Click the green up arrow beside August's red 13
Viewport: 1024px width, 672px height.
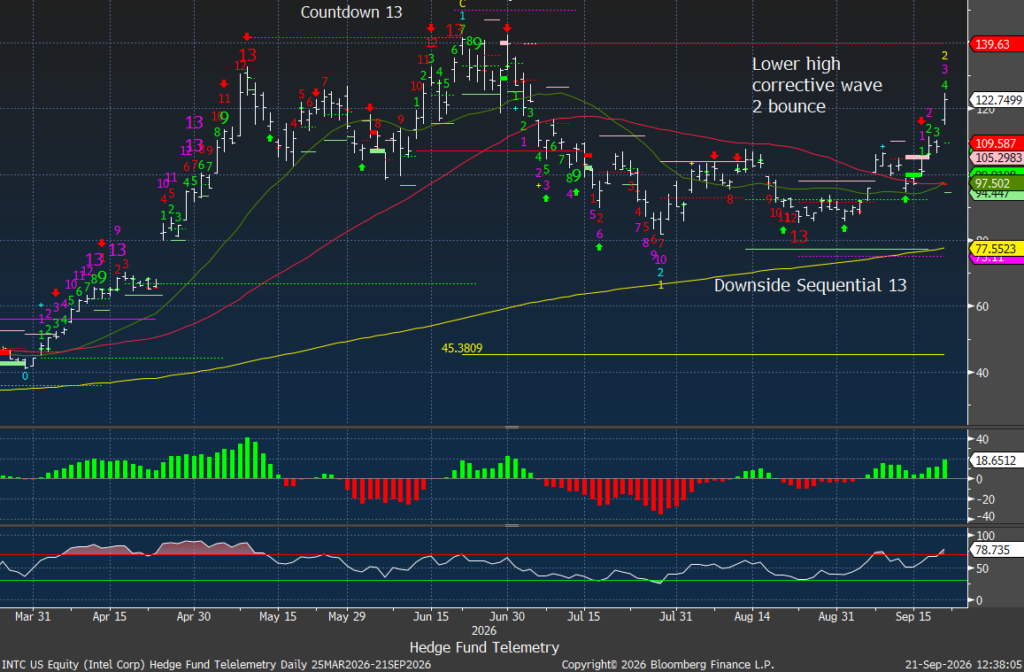783,230
